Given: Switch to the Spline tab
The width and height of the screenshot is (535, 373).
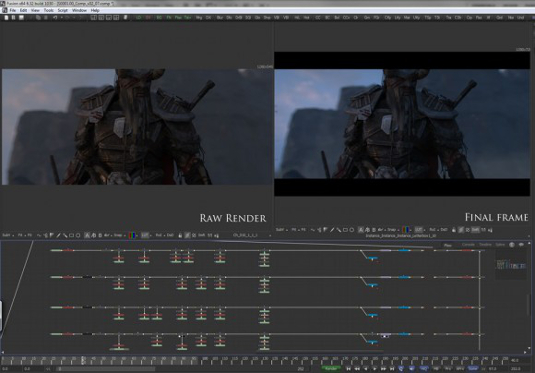Looking at the screenshot, I should point(500,245).
